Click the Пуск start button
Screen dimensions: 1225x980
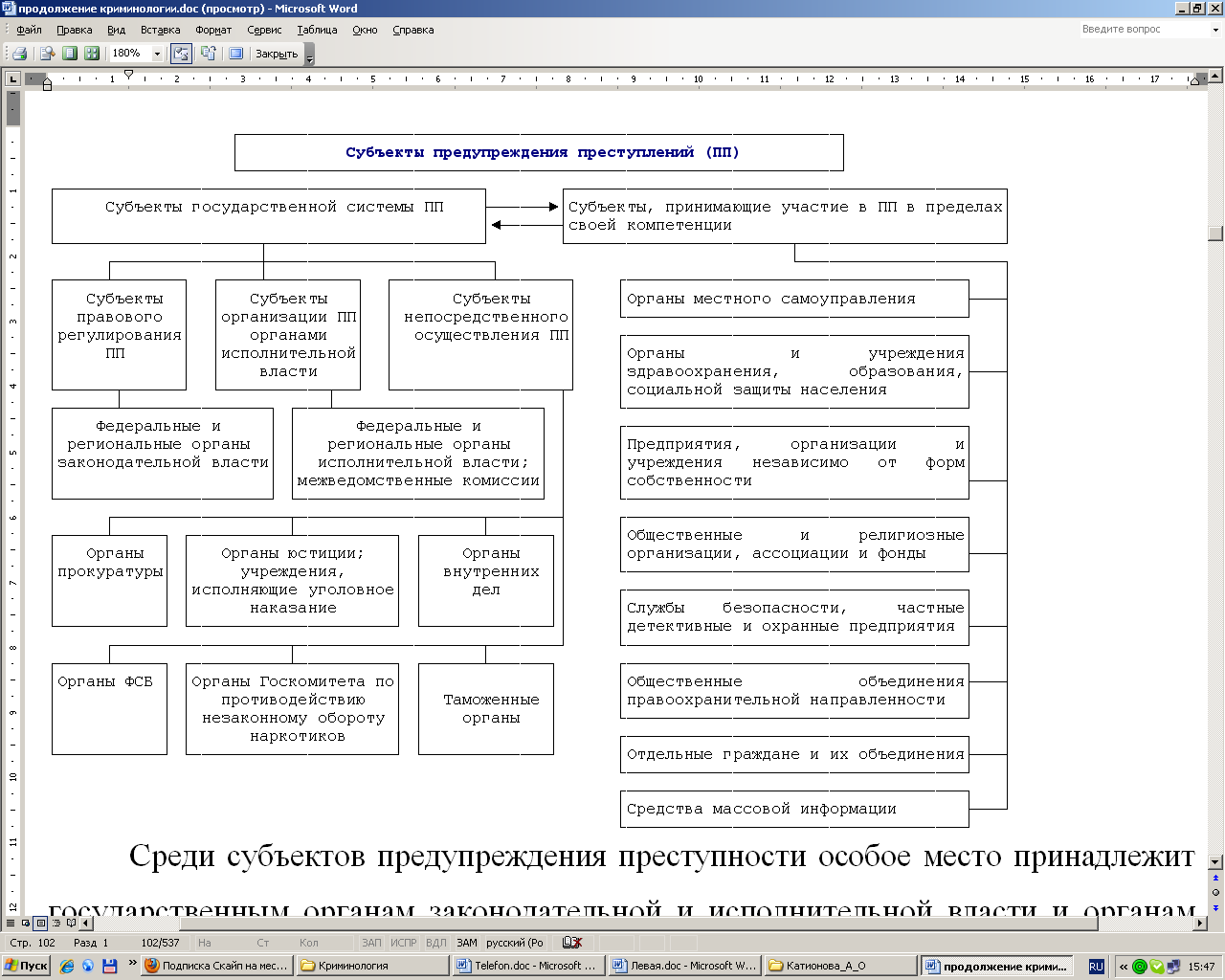26,967
